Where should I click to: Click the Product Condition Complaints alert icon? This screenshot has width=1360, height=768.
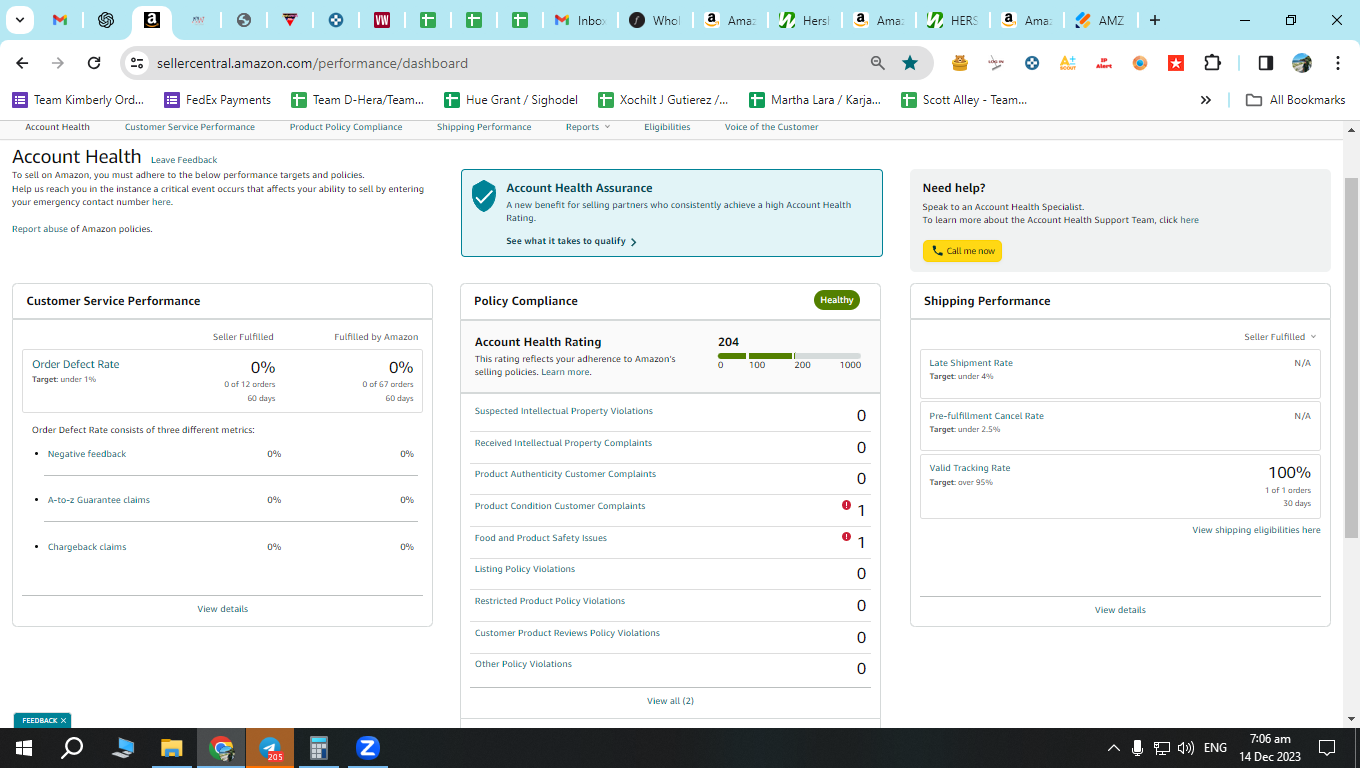click(x=847, y=505)
